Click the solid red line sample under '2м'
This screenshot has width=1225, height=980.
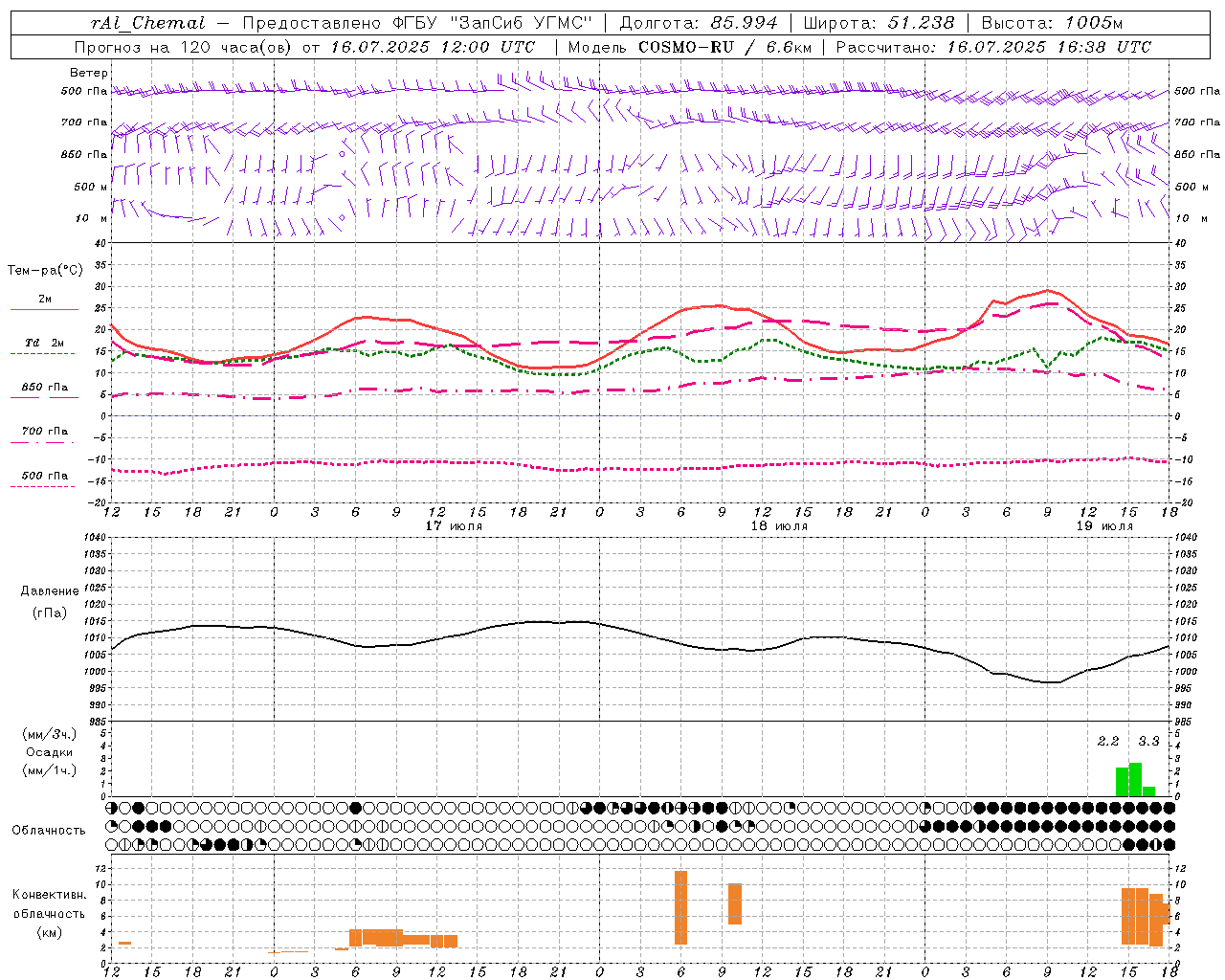pyautogui.click(x=44, y=310)
